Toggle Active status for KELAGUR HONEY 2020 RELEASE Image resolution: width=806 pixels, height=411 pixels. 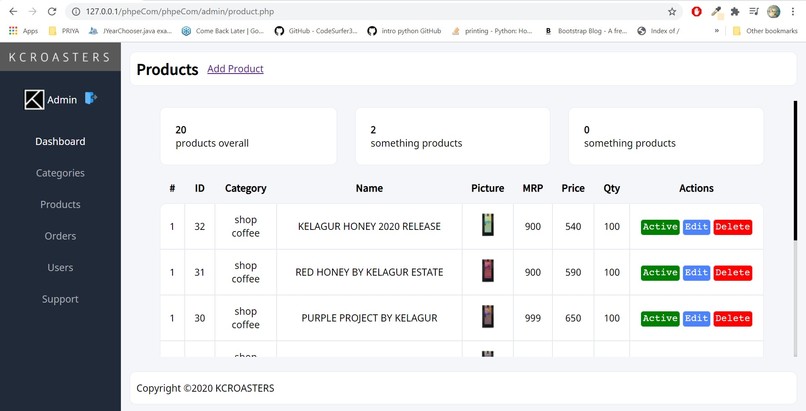[660, 227]
